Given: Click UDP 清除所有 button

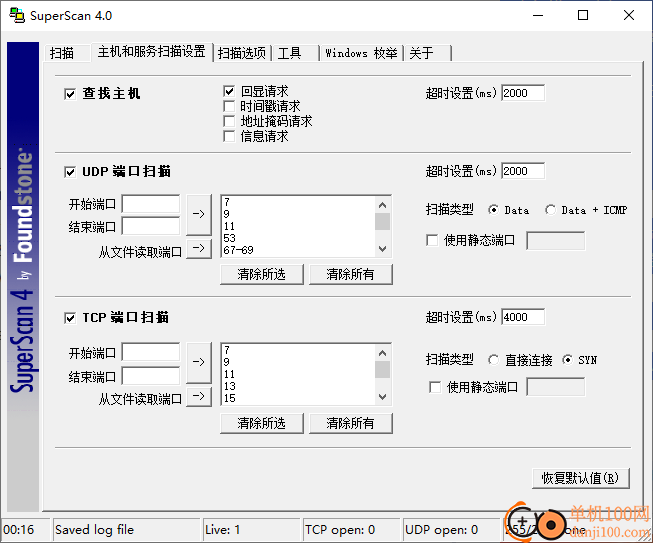Looking at the screenshot, I should 350,274.
